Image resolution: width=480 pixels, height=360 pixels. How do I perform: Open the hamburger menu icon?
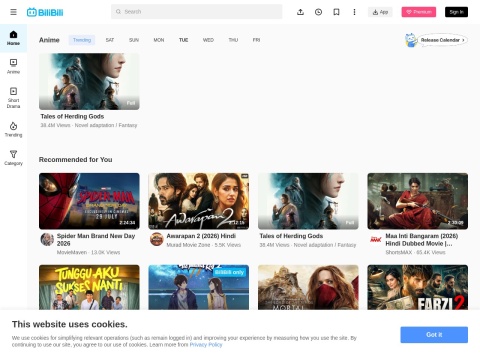point(13,12)
